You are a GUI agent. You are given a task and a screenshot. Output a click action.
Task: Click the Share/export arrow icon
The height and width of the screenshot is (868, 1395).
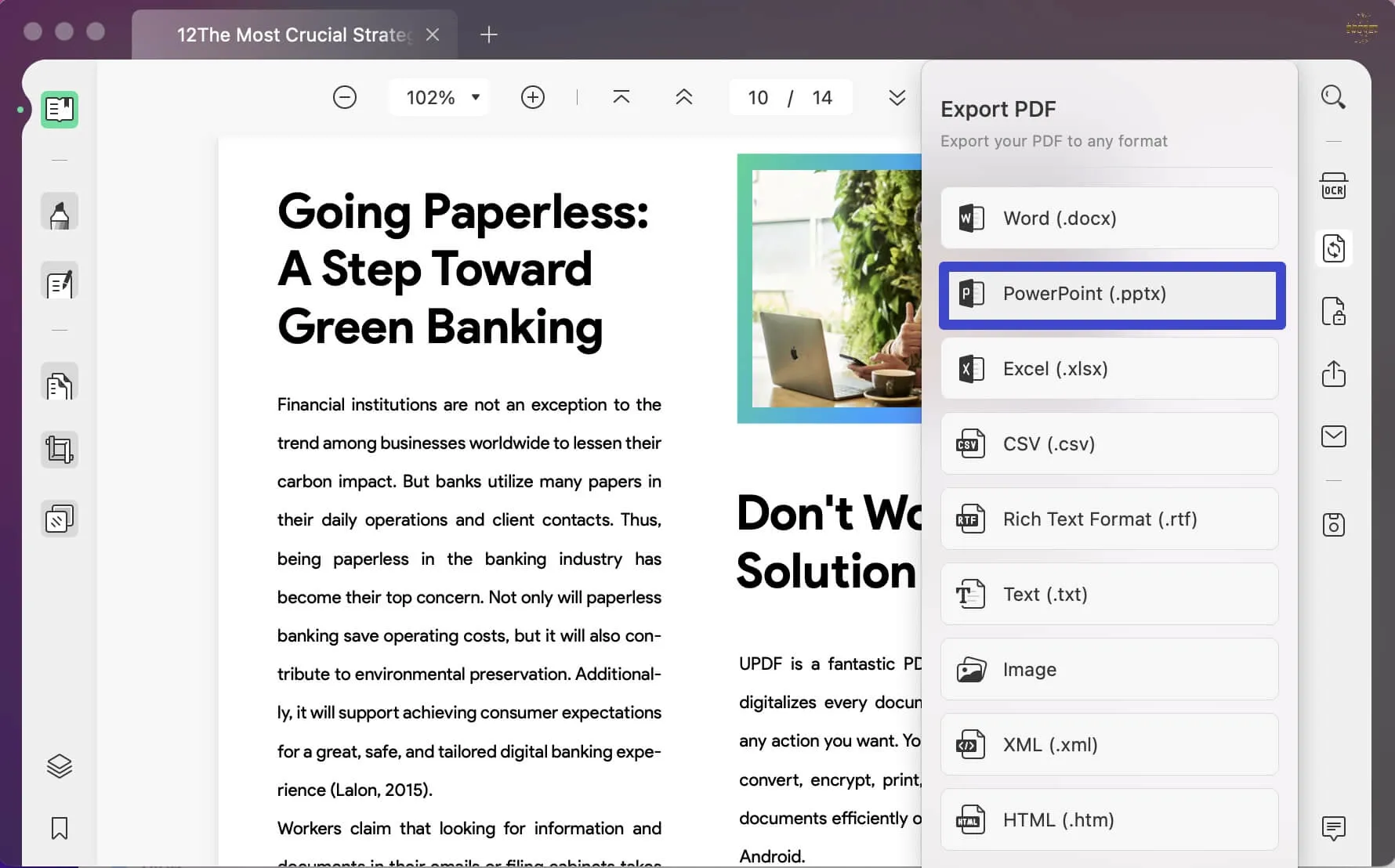coord(1333,374)
